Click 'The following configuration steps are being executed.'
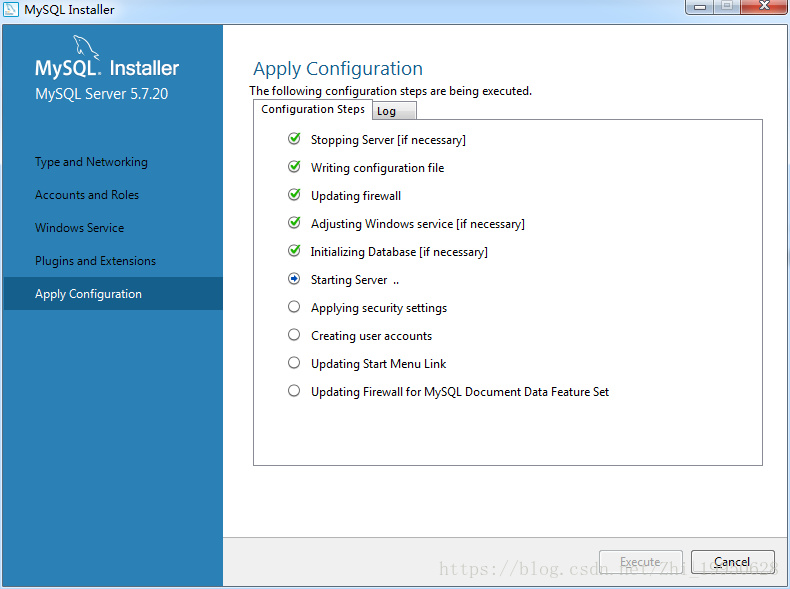This screenshot has width=790, height=589. (x=390, y=91)
